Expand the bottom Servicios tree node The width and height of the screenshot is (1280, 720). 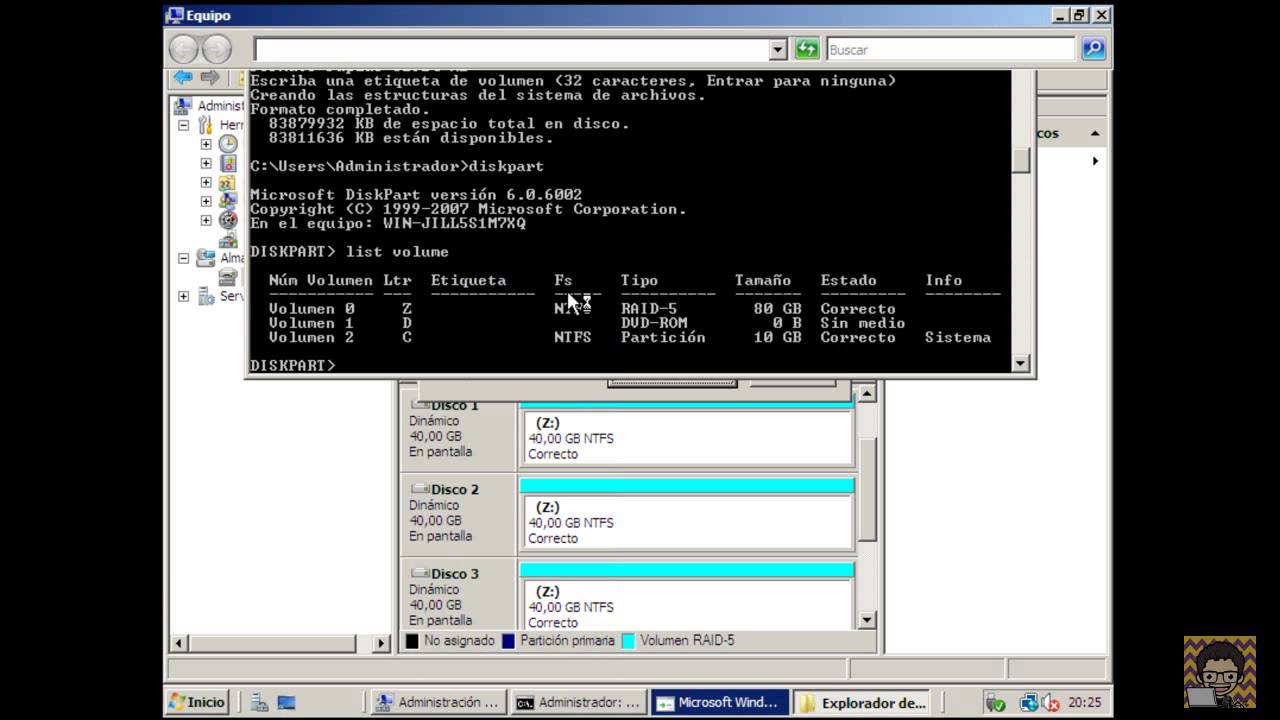[184, 296]
